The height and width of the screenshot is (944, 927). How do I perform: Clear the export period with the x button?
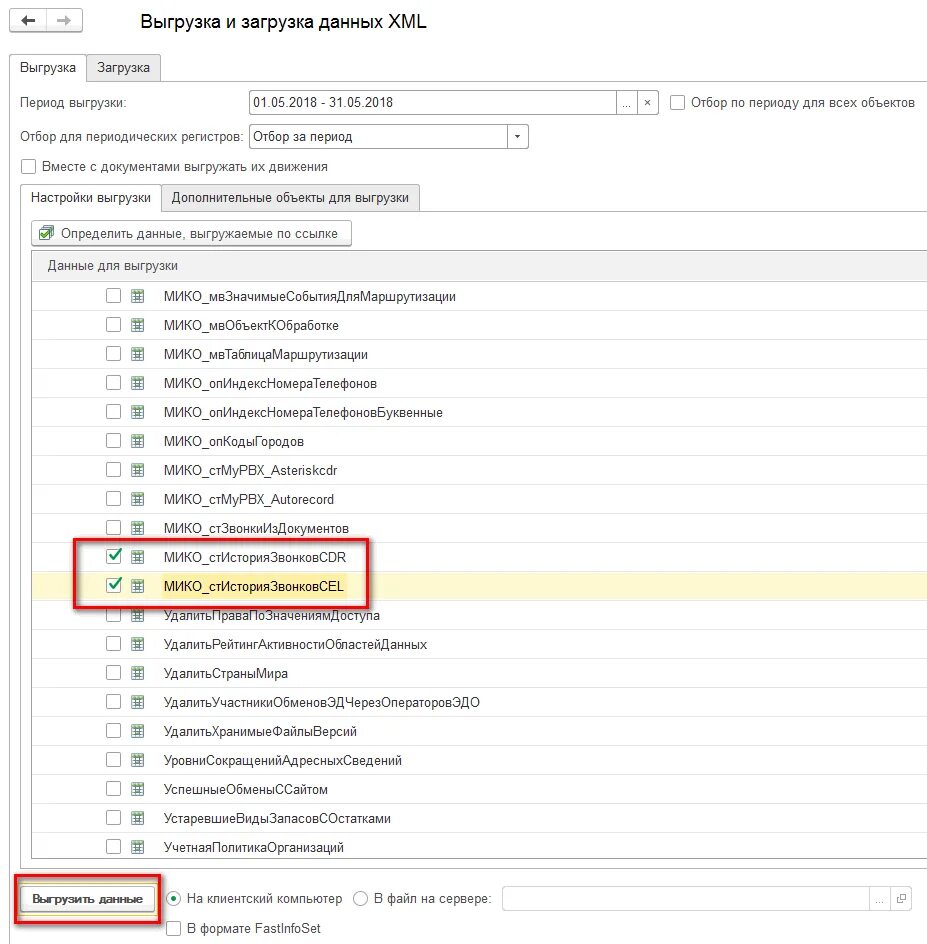point(647,103)
